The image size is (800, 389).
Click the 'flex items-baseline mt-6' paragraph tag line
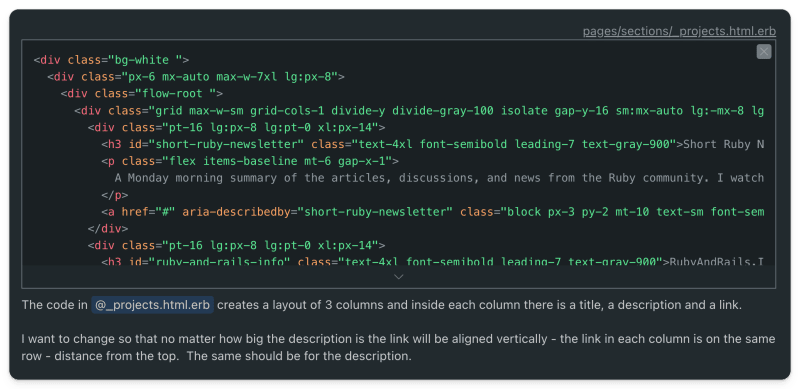(x=250, y=161)
